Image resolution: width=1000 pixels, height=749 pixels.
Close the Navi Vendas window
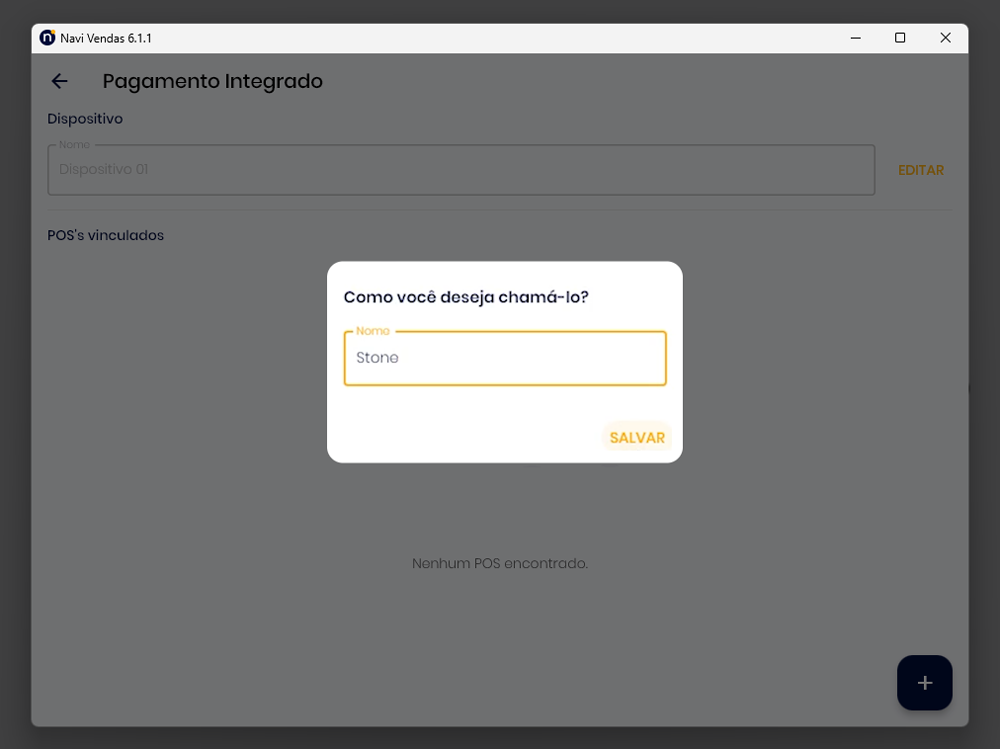click(x=945, y=38)
